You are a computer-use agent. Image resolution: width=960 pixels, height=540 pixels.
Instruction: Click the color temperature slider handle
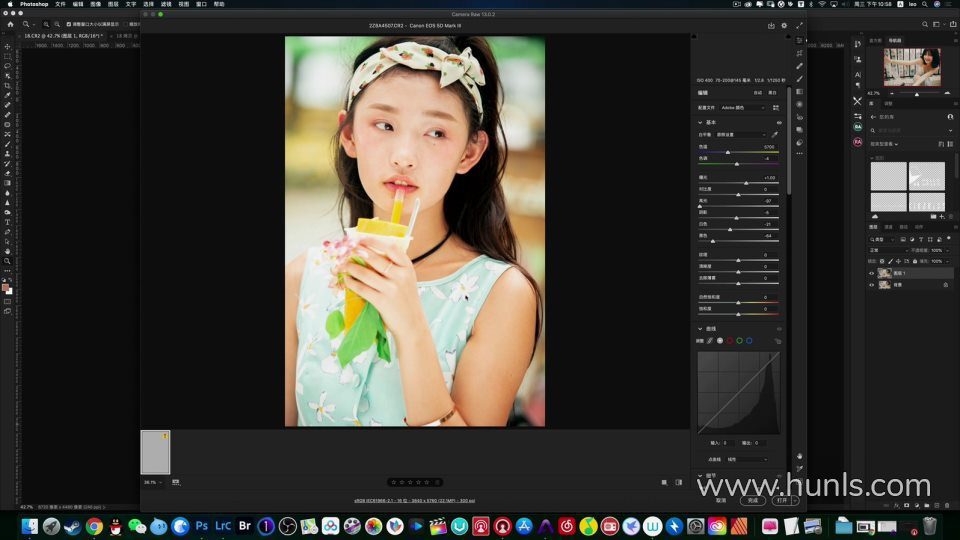(x=728, y=152)
